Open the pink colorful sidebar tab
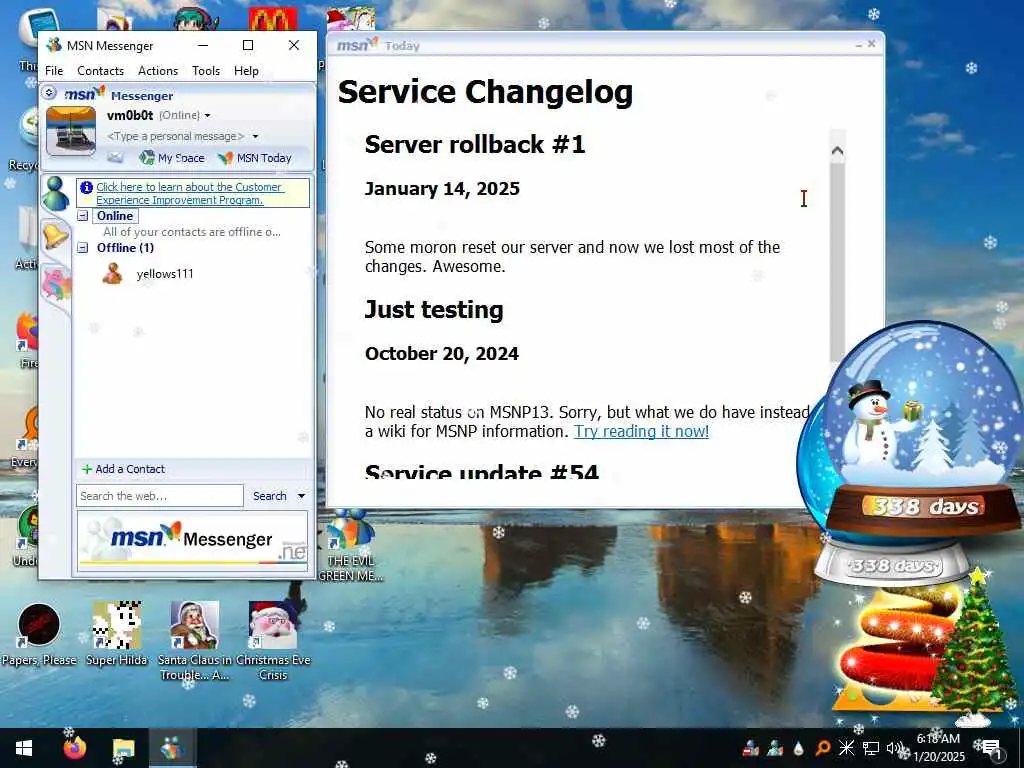This screenshot has width=1024, height=768. (56, 285)
